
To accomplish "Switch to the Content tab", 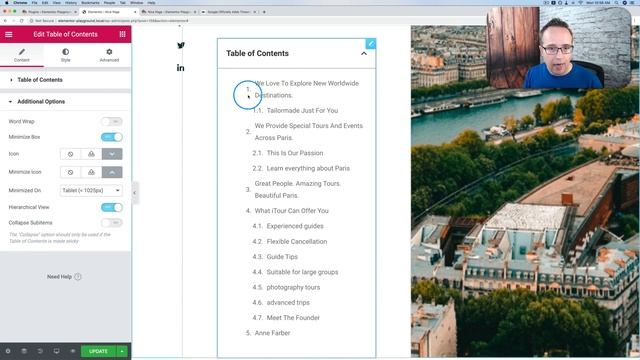I will click(22, 55).
